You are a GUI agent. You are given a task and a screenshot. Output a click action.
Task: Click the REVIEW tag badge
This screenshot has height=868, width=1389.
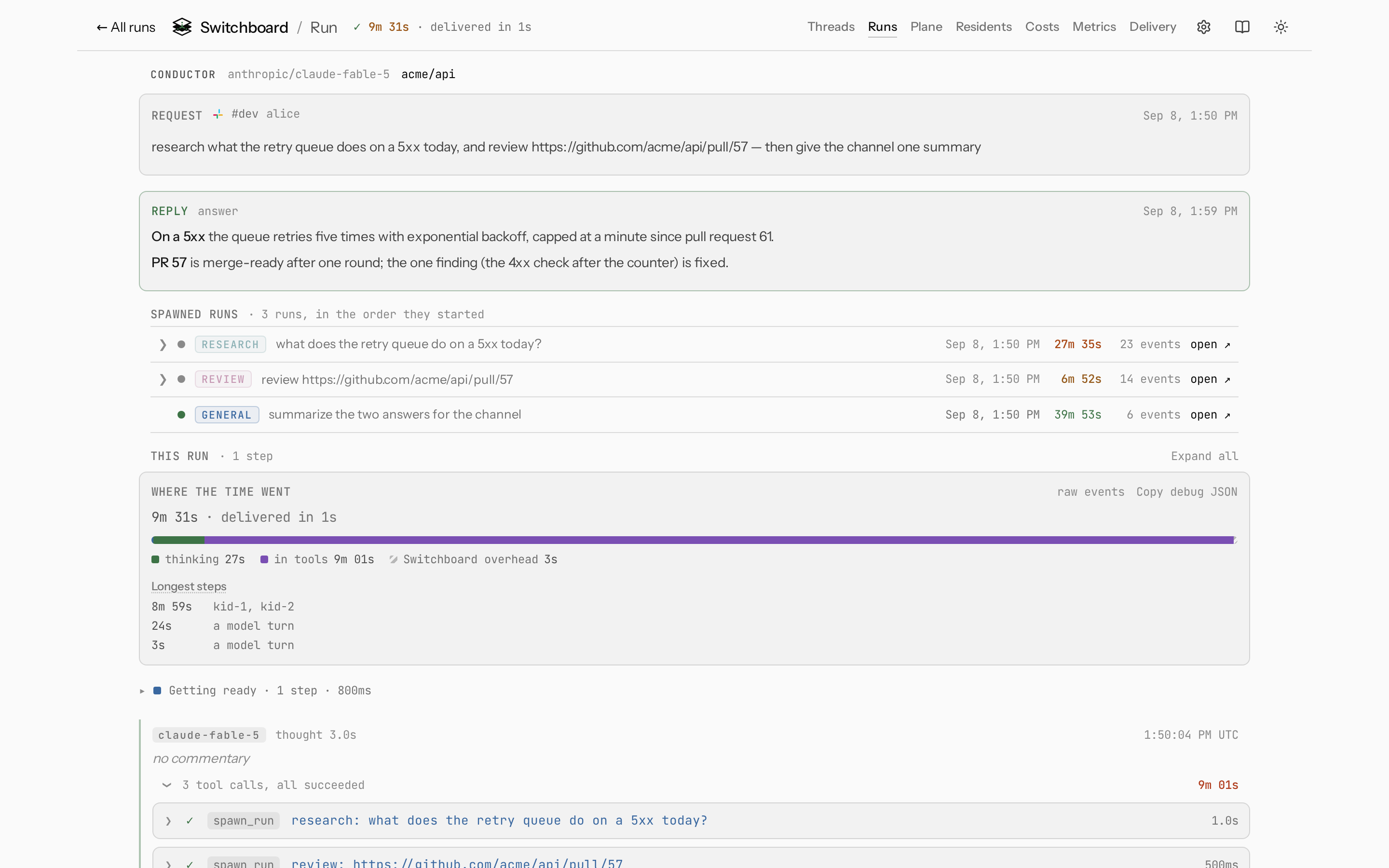[x=223, y=379]
